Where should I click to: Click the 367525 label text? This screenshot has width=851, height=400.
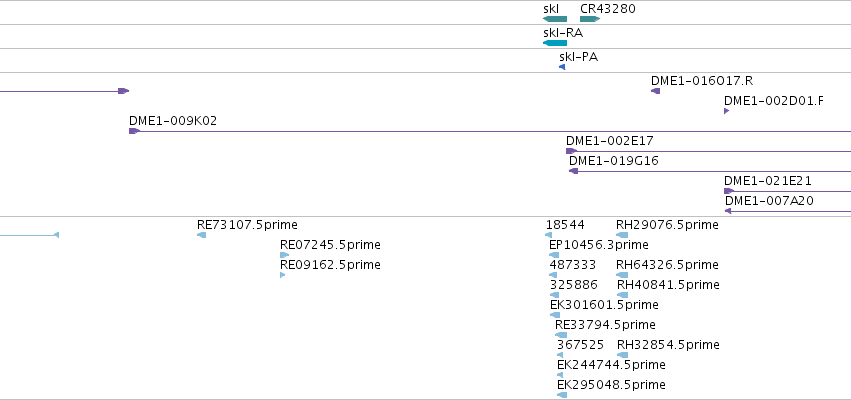click(x=581, y=345)
